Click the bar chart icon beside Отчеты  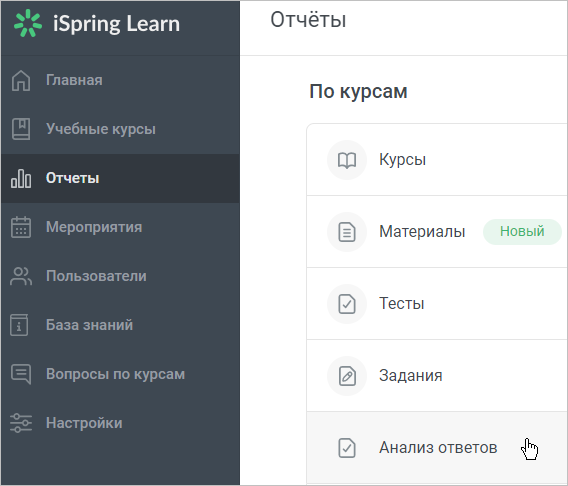coord(21,178)
